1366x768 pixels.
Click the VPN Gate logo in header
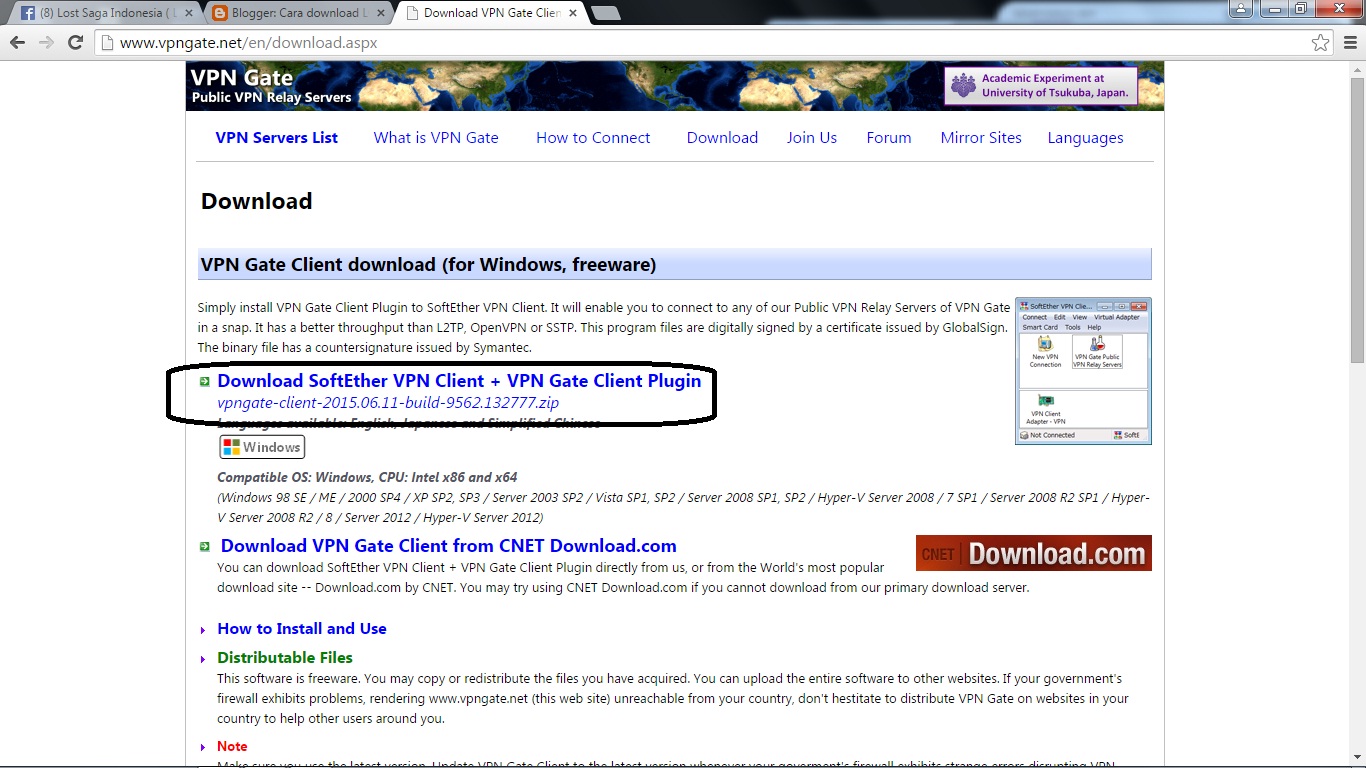click(271, 86)
